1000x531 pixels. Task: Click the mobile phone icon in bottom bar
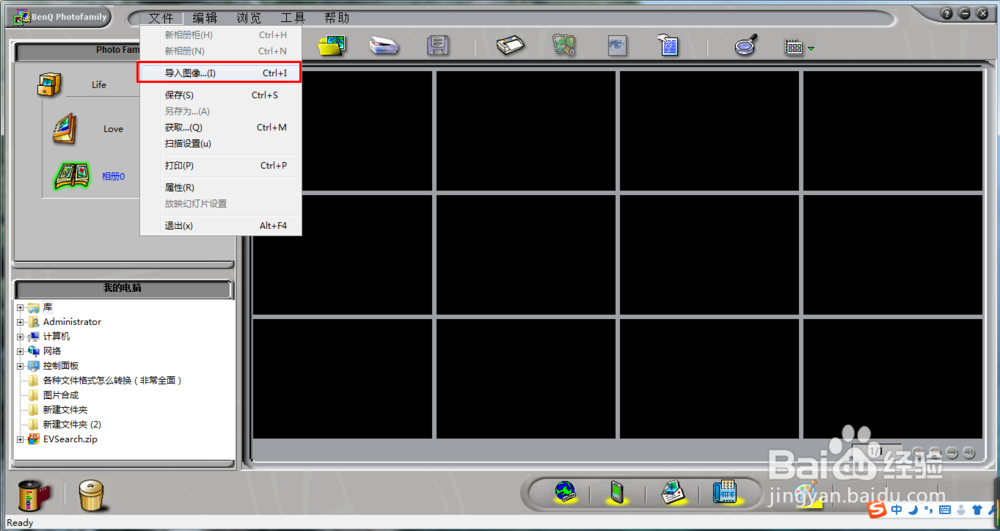click(x=616, y=492)
